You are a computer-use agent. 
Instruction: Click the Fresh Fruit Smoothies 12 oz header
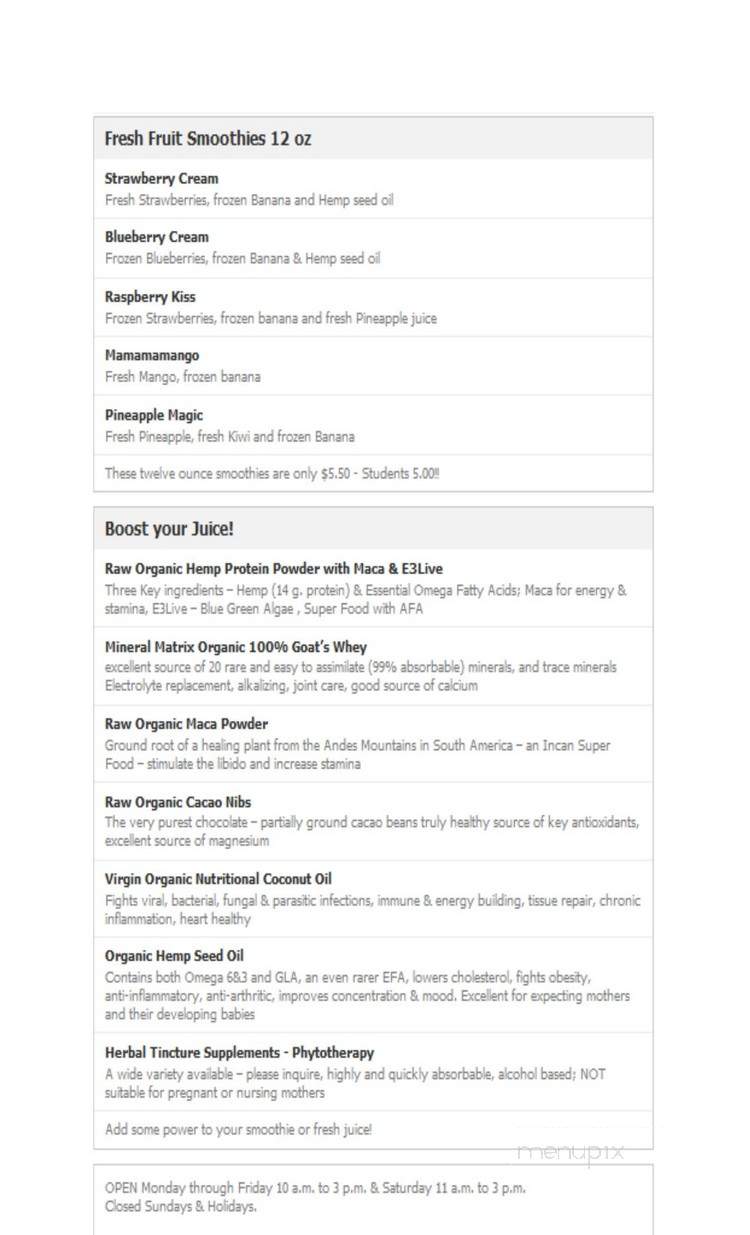coord(208,139)
